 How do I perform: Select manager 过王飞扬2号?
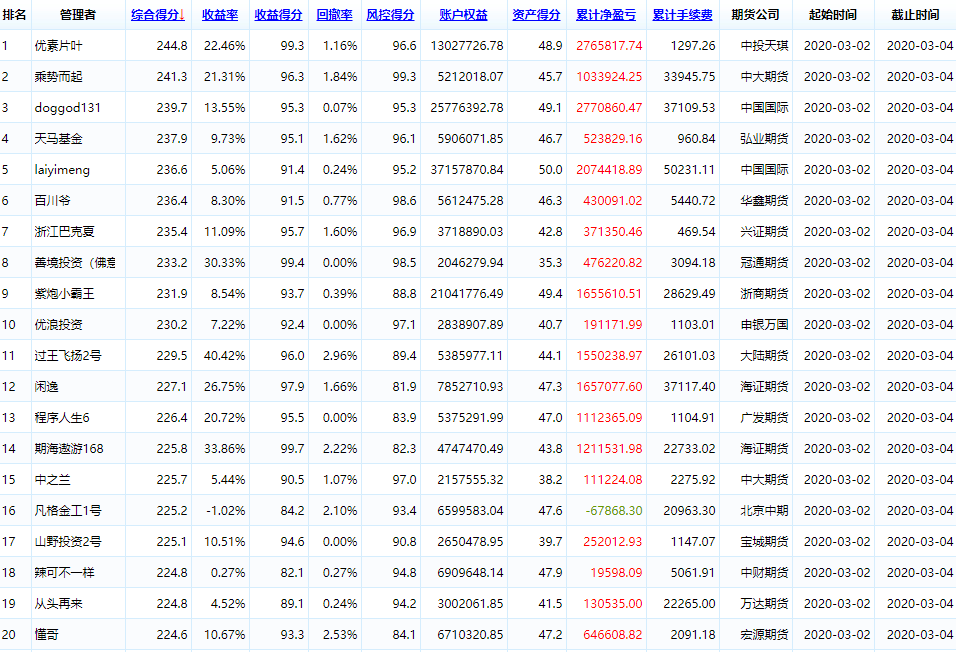coord(68,356)
